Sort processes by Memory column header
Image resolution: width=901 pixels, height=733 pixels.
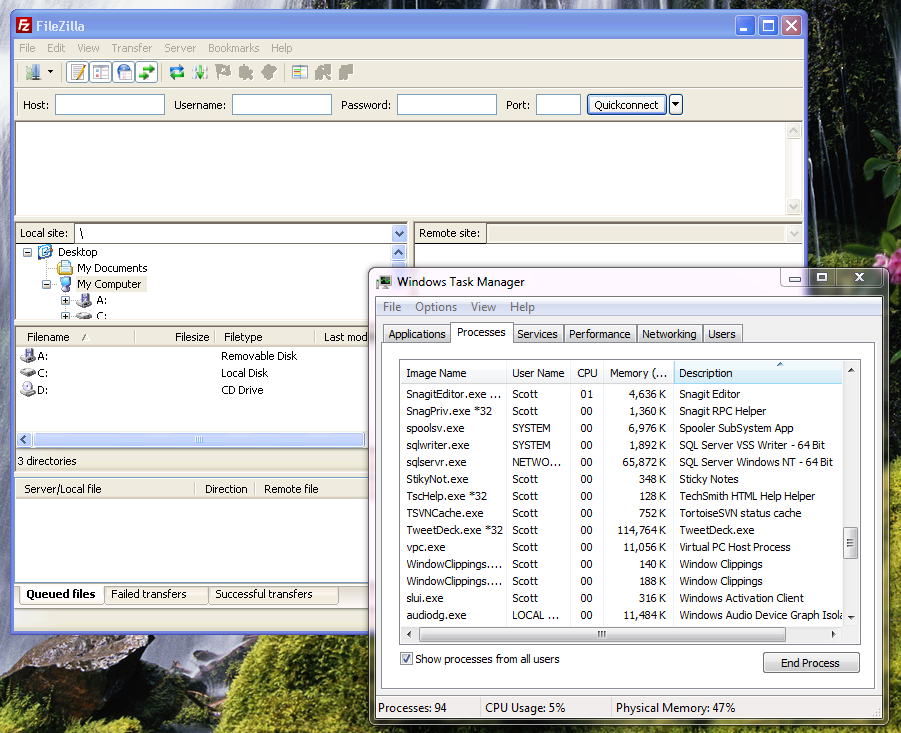coord(638,373)
